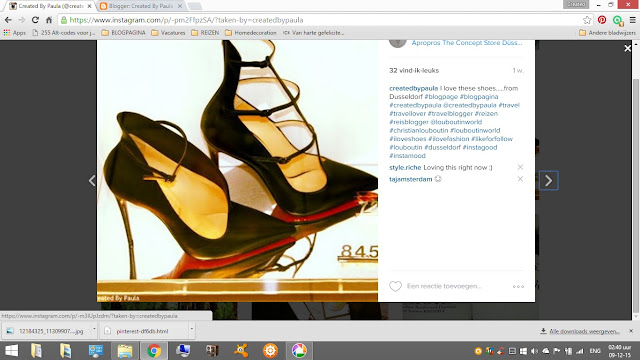Image resolution: width=640 pixels, height=360 pixels.
Task: Follow the @louboutinworld mention
Action: [x=456, y=122]
